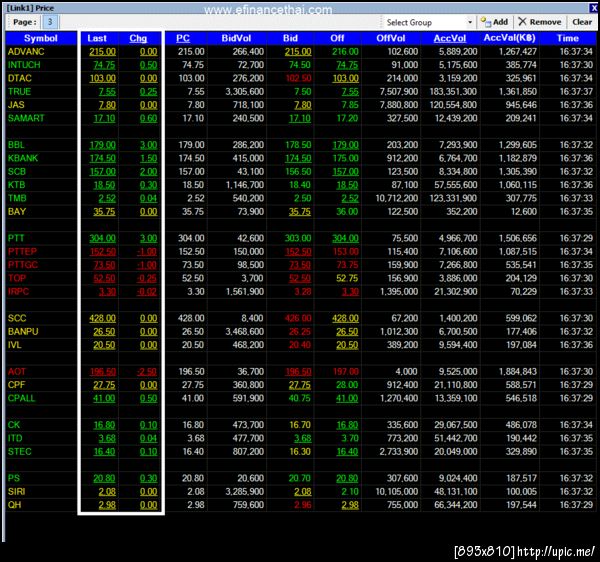Close the Link1 Price window

pos(593,8)
